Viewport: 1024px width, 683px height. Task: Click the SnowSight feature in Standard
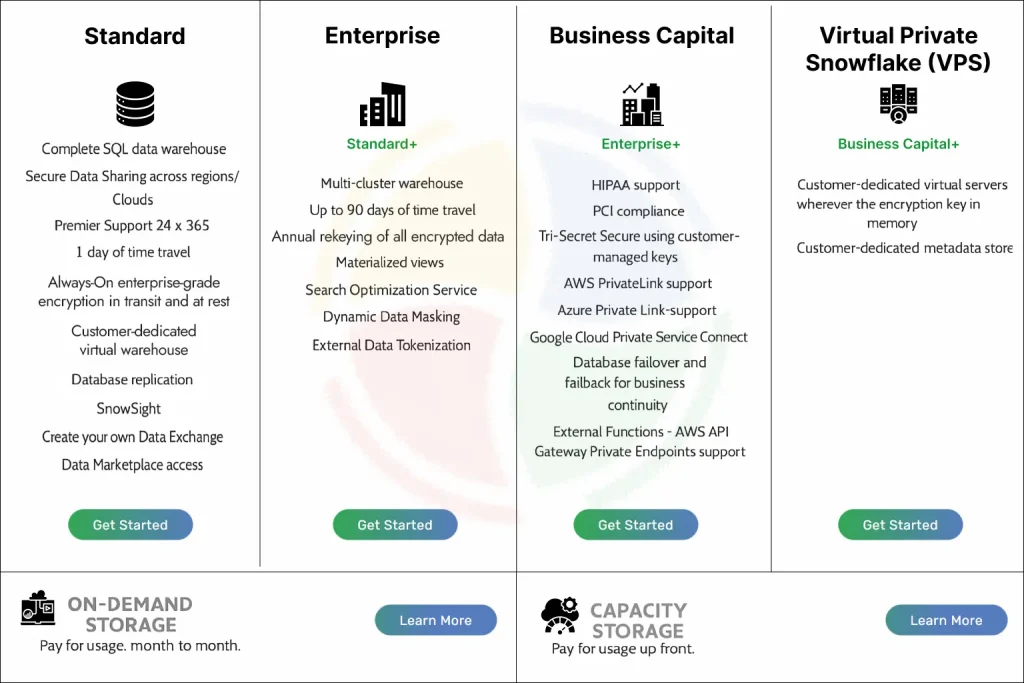[129, 409]
